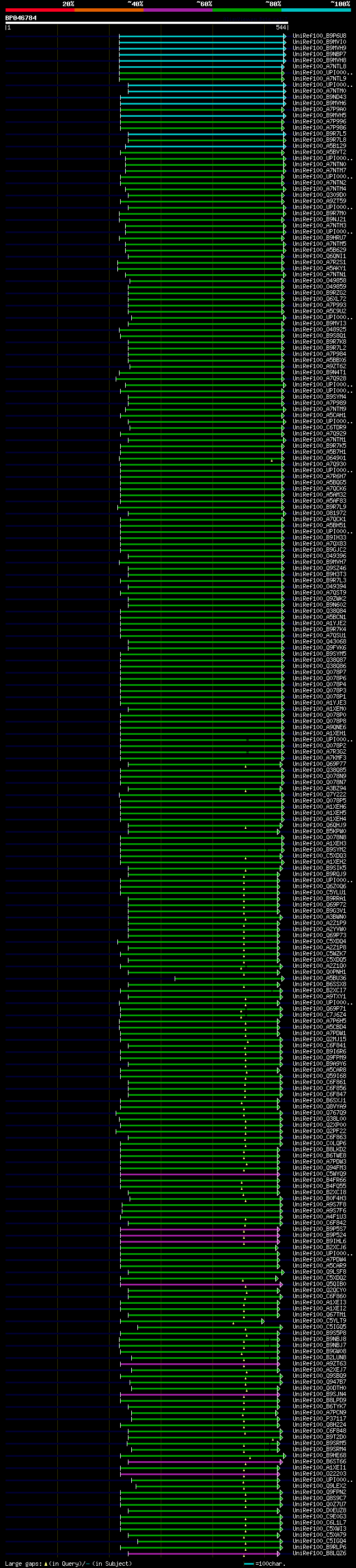Screen dimensions: 356x1568
Task: Open hit UniRef100_B9MV10
Action: [x=319, y=42]
